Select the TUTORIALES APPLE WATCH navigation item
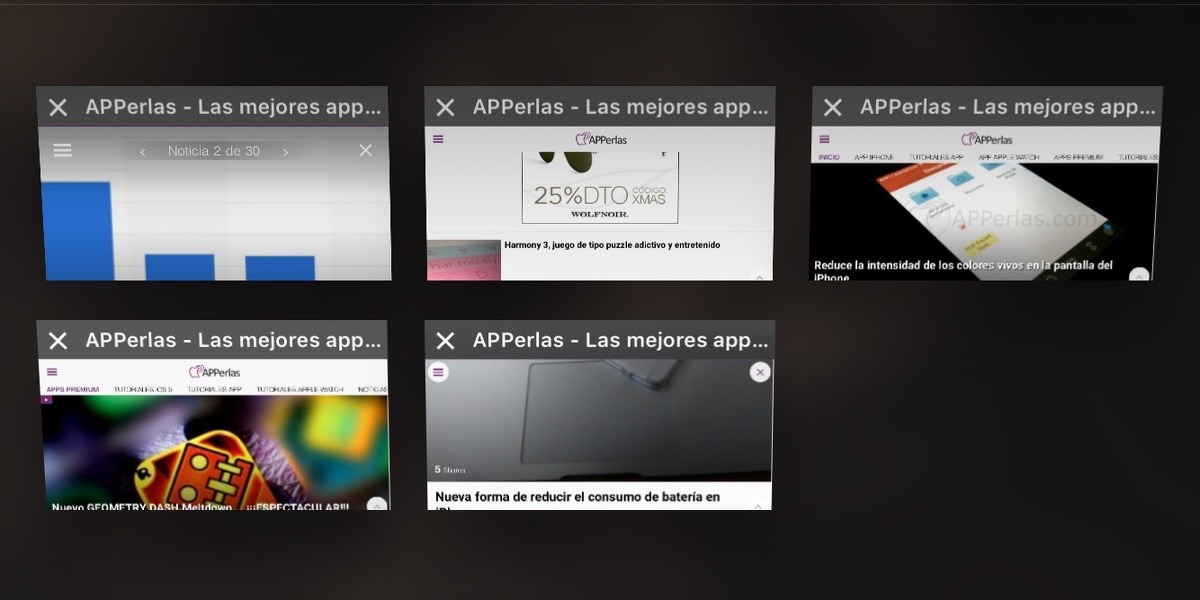 tap(299, 389)
